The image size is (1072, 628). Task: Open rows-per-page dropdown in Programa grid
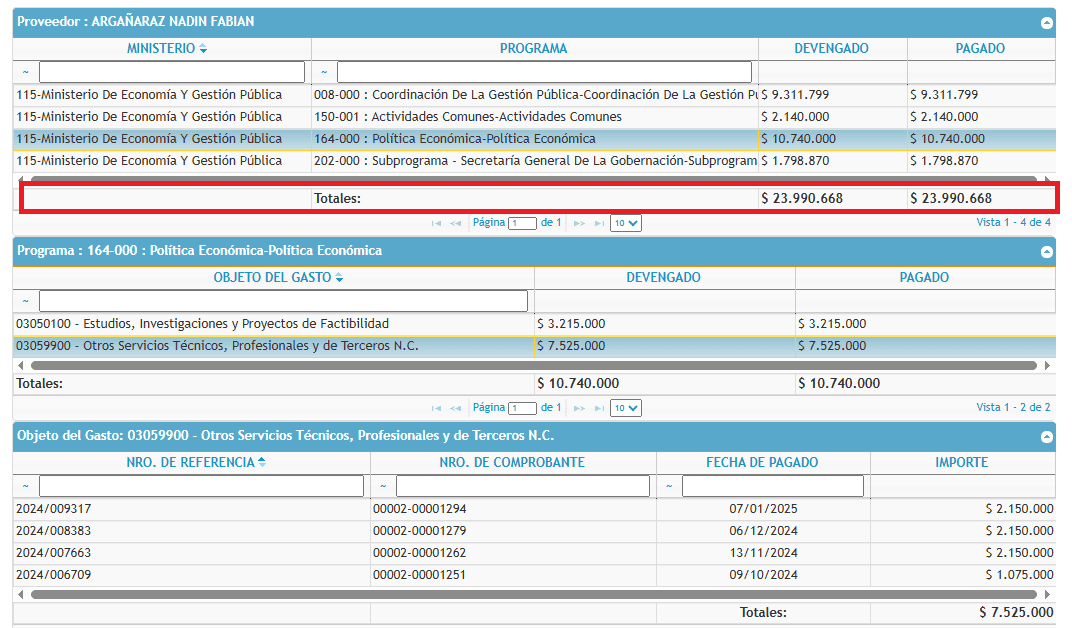pos(626,408)
